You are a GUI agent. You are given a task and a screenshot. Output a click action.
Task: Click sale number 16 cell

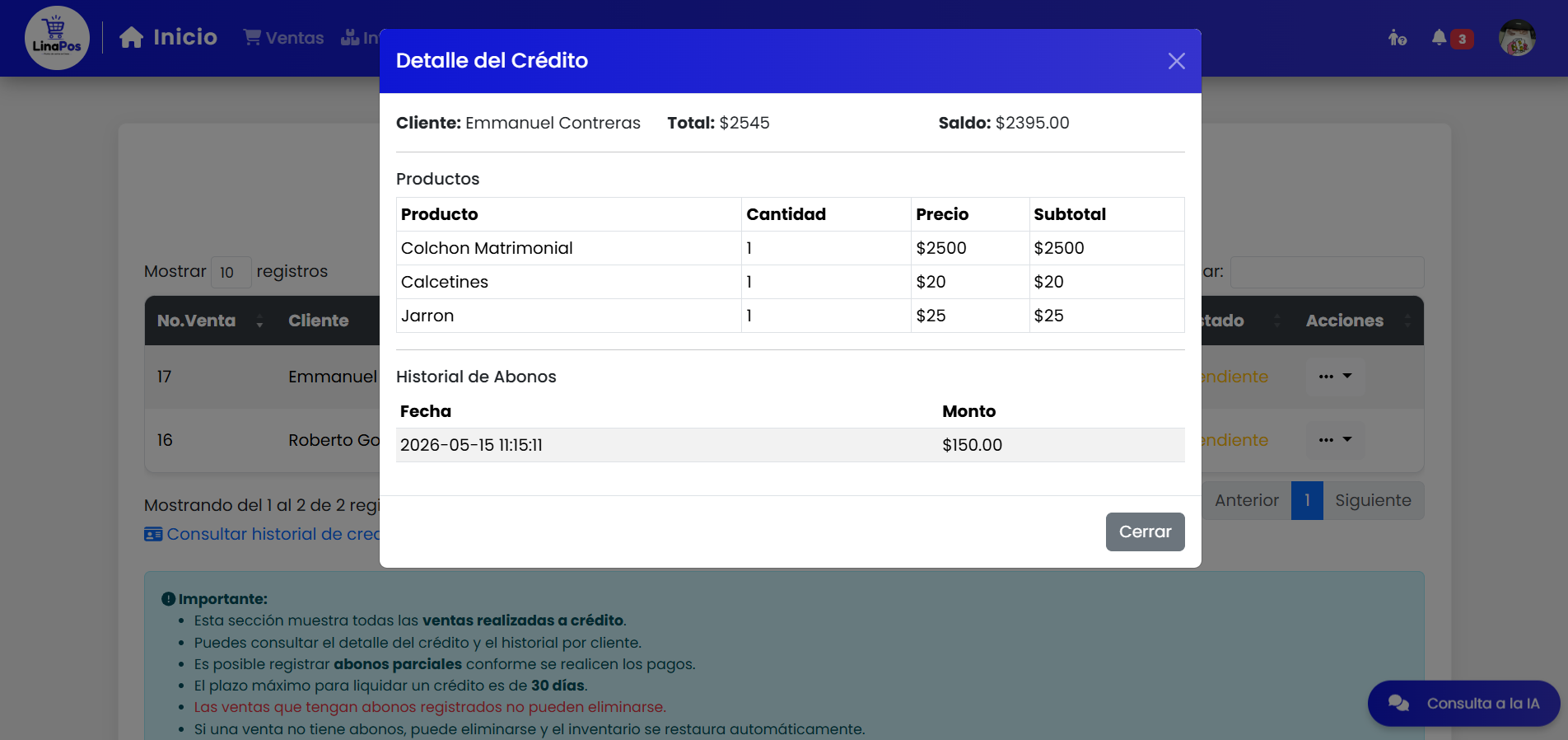[x=165, y=440]
